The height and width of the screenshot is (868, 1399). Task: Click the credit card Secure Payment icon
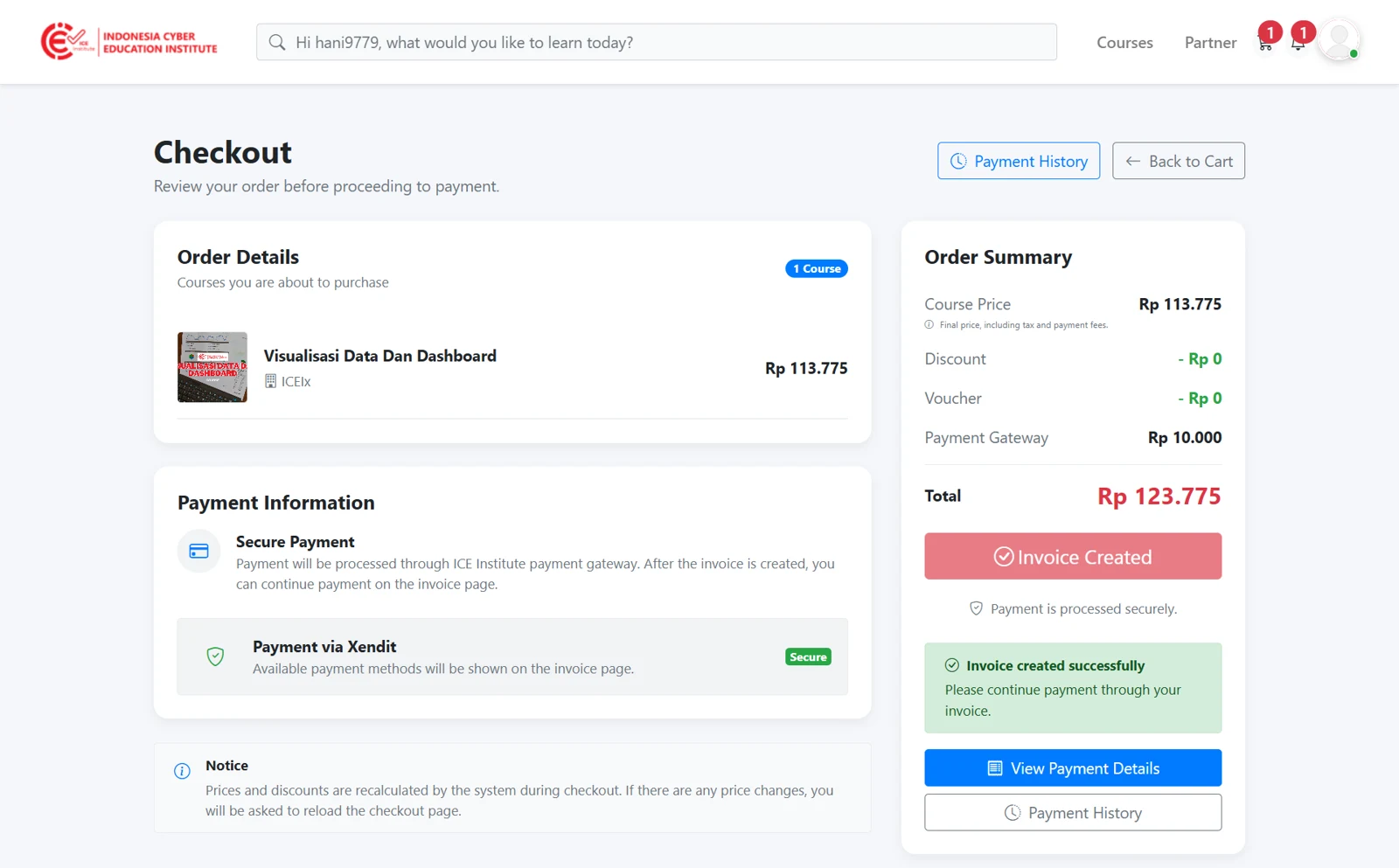[x=198, y=551]
